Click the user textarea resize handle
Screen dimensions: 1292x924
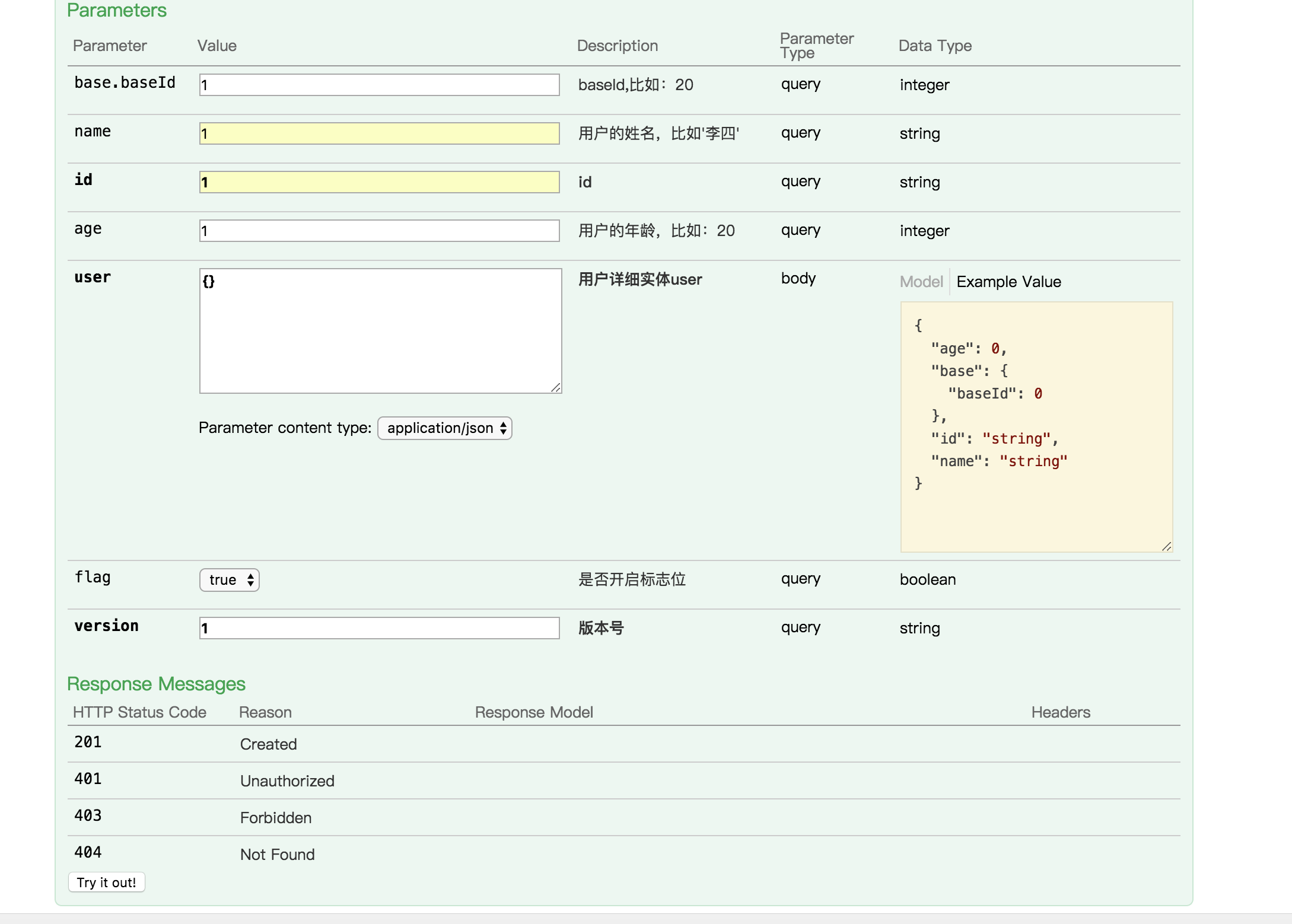click(x=556, y=388)
